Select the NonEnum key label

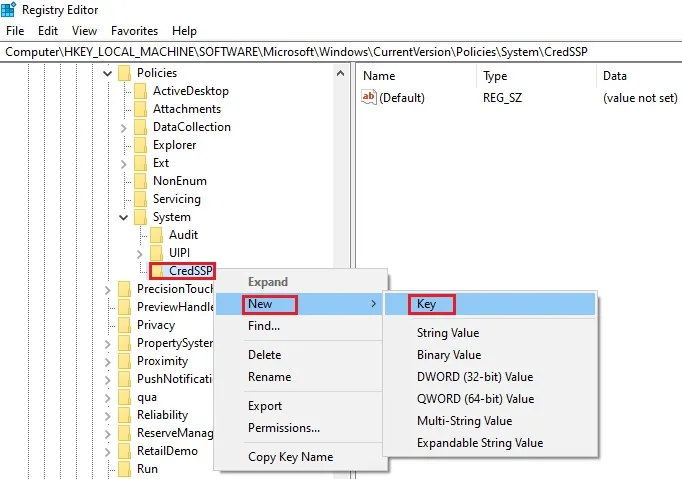point(180,181)
